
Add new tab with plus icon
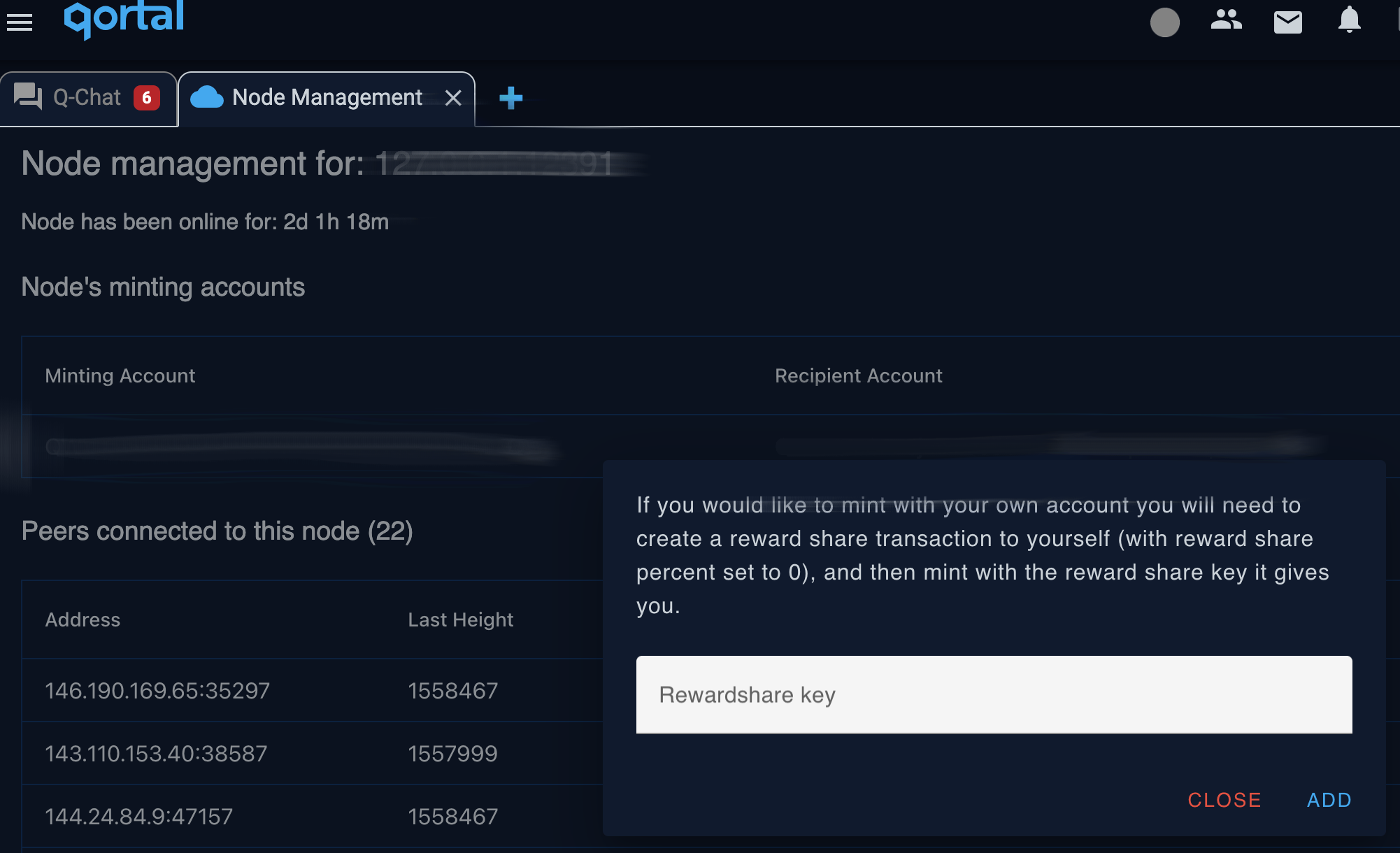(511, 98)
